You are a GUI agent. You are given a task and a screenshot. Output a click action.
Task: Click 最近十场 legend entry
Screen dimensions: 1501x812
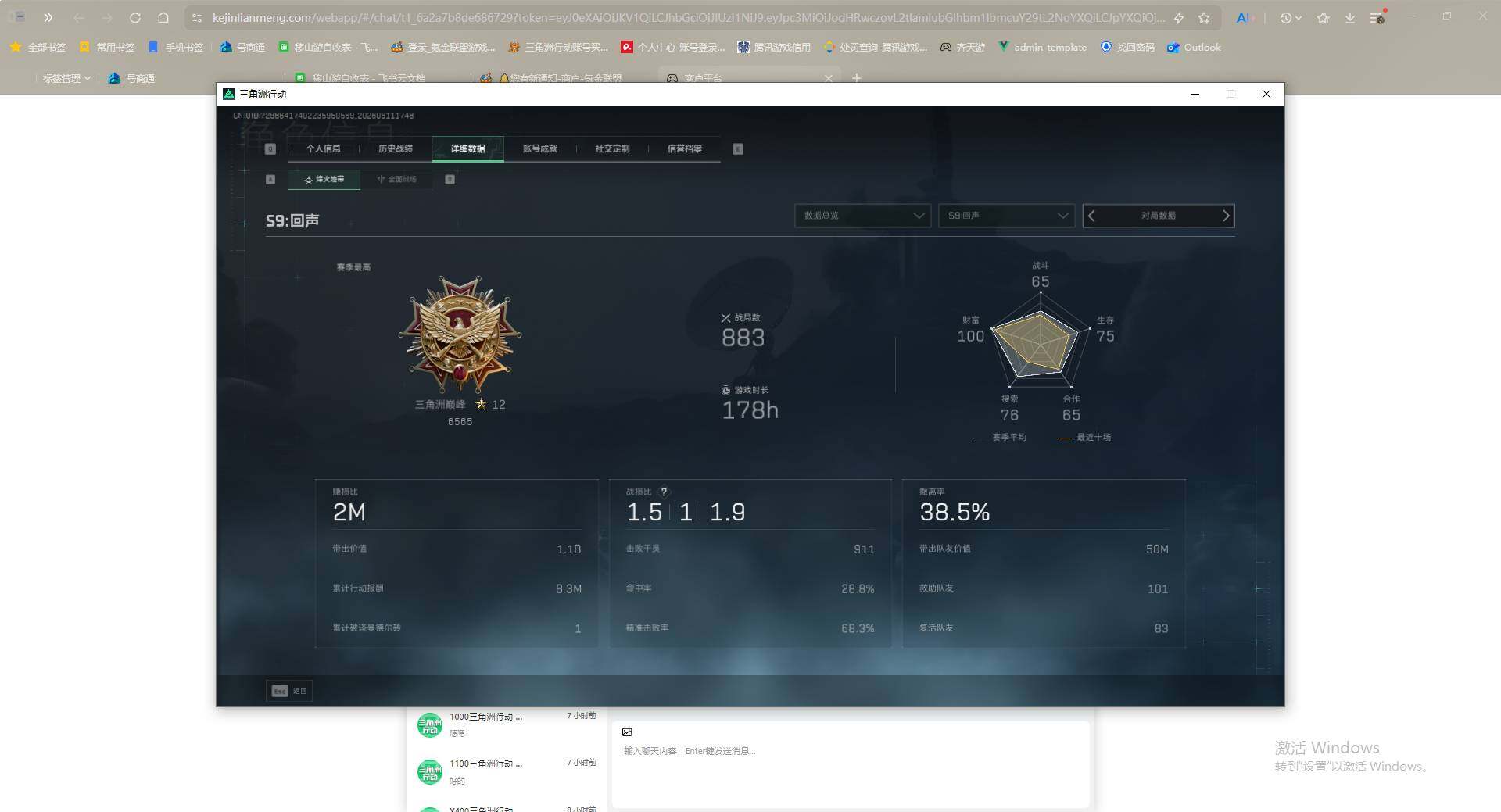click(x=1084, y=438)
